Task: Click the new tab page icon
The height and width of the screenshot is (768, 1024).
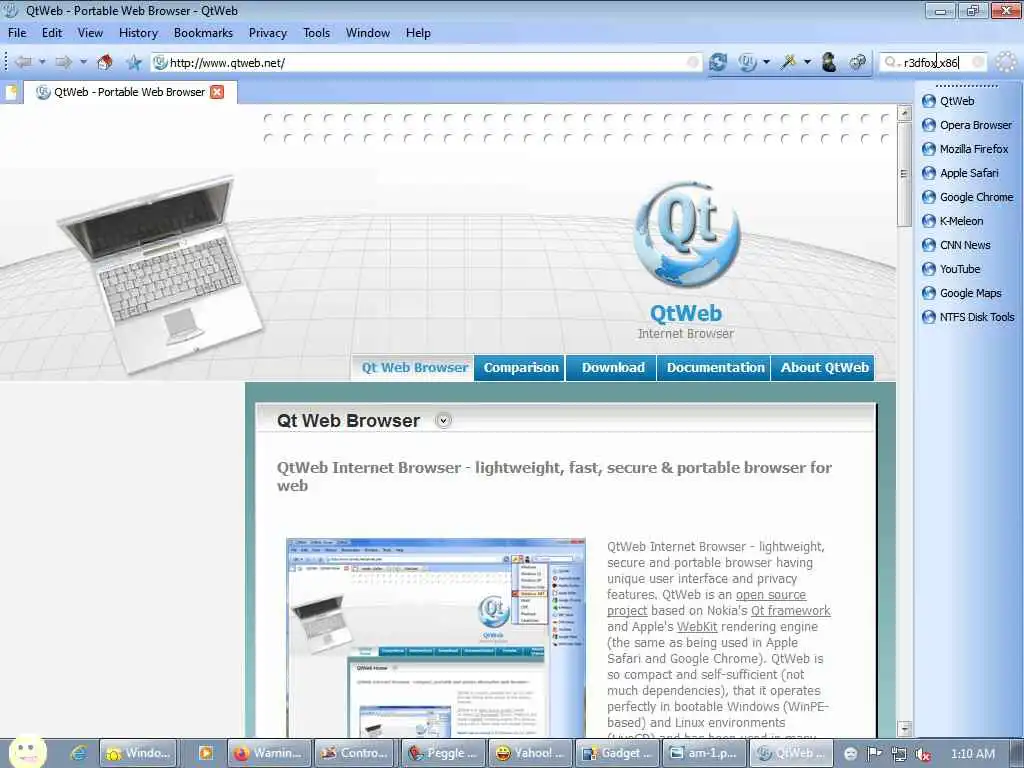Action: (x=12, y=92)
